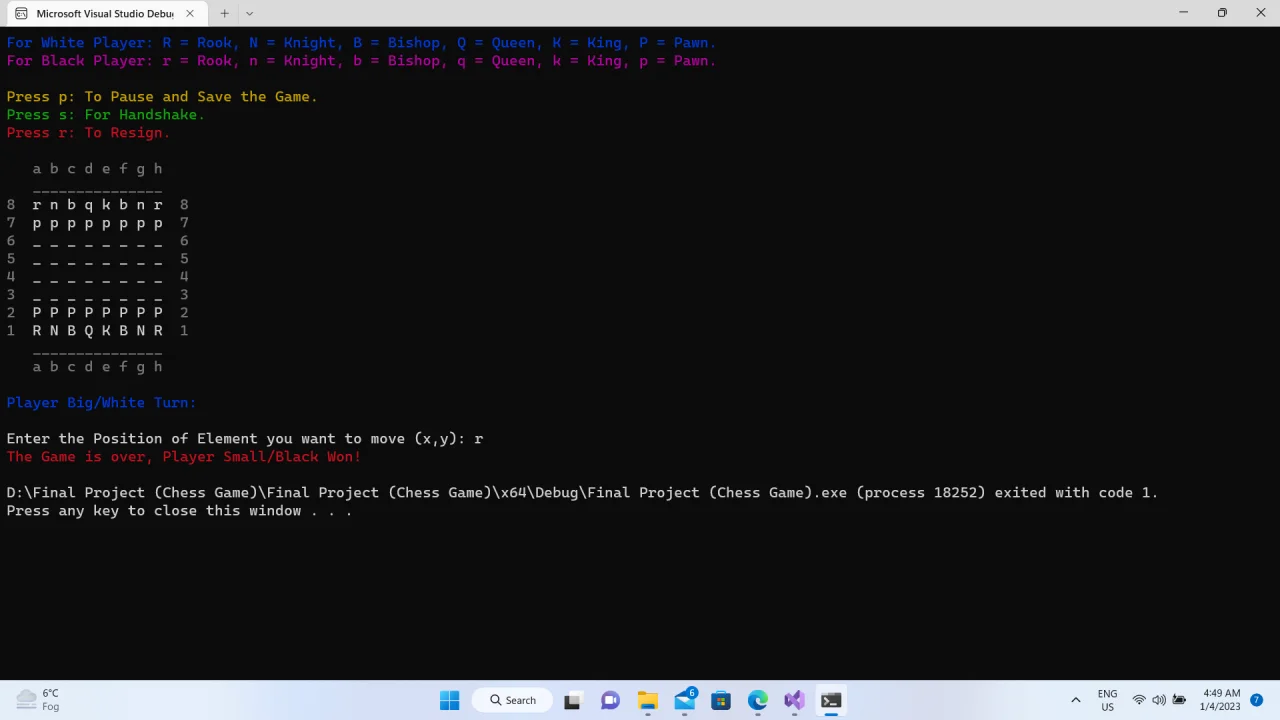Open Windows Start menu
Viewport: 1280px width, 720px height.
(x=449, y=700)
